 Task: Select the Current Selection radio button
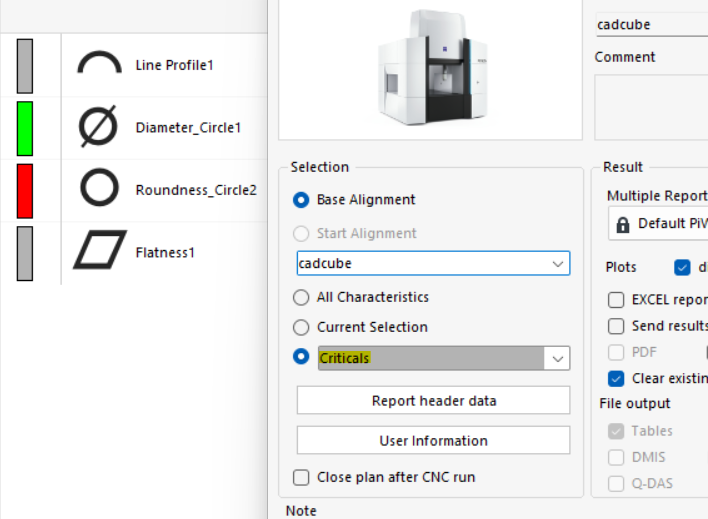pos(301,327)
